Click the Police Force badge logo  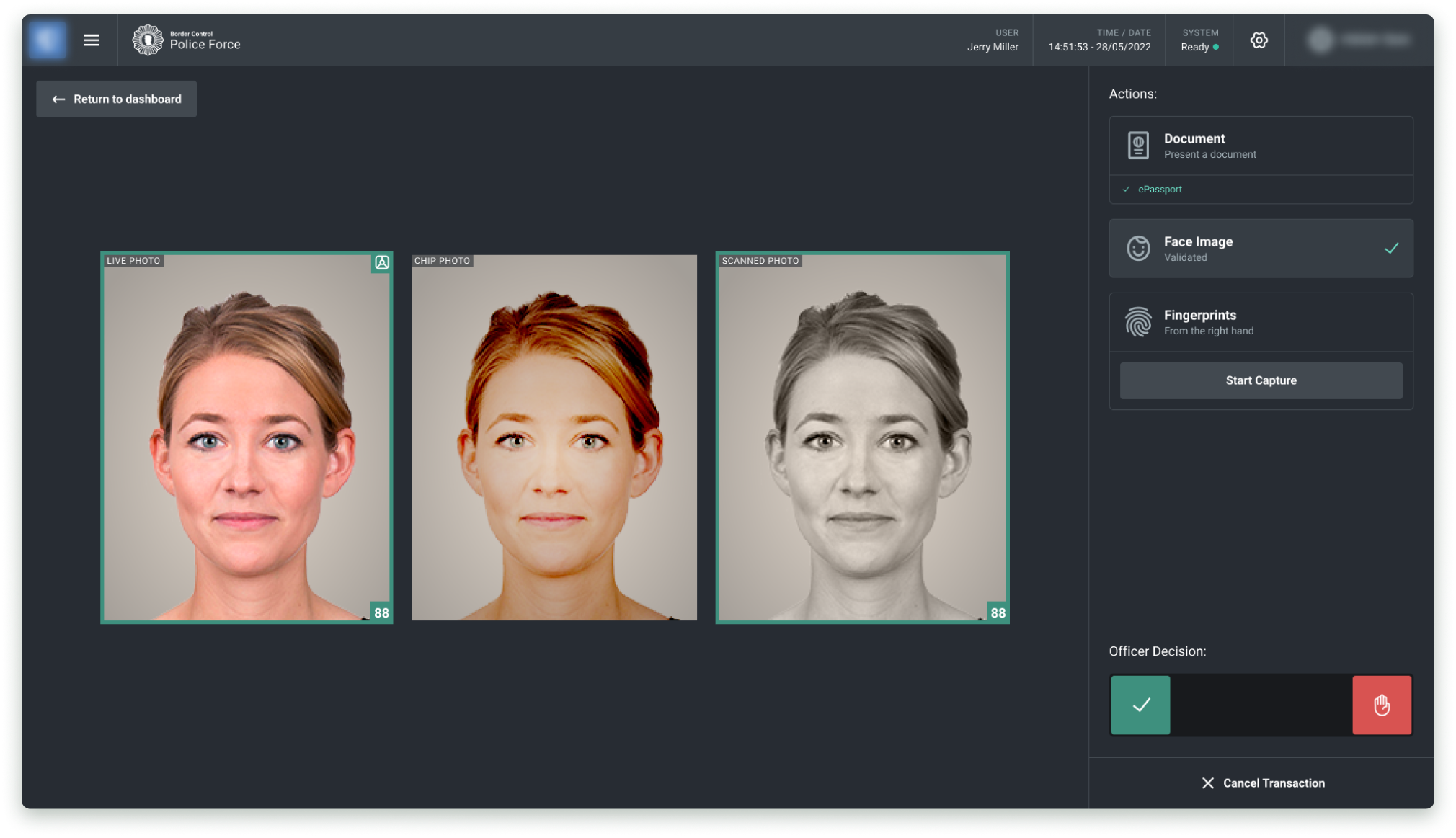tap(148, 40)
